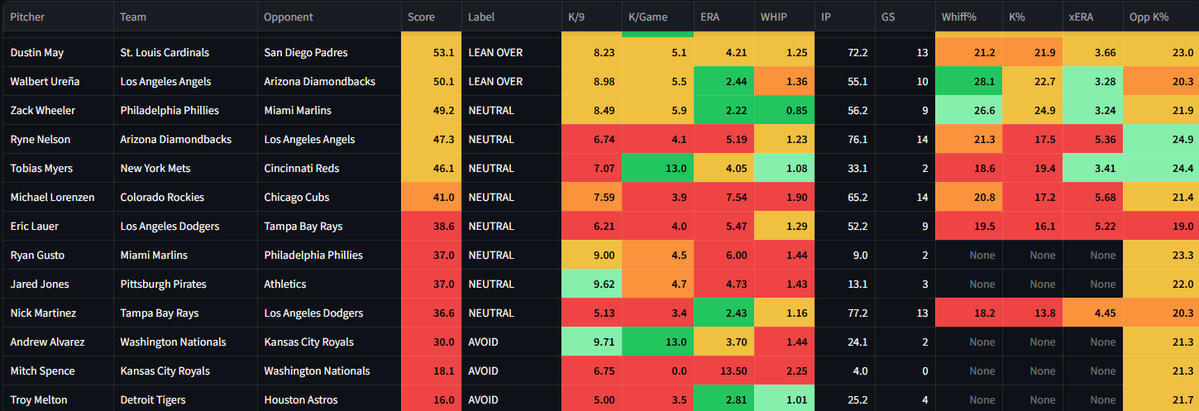Select the 50.1 score for Walbert Ureña
Screen dimensions: 1199x411
(431, 82)
